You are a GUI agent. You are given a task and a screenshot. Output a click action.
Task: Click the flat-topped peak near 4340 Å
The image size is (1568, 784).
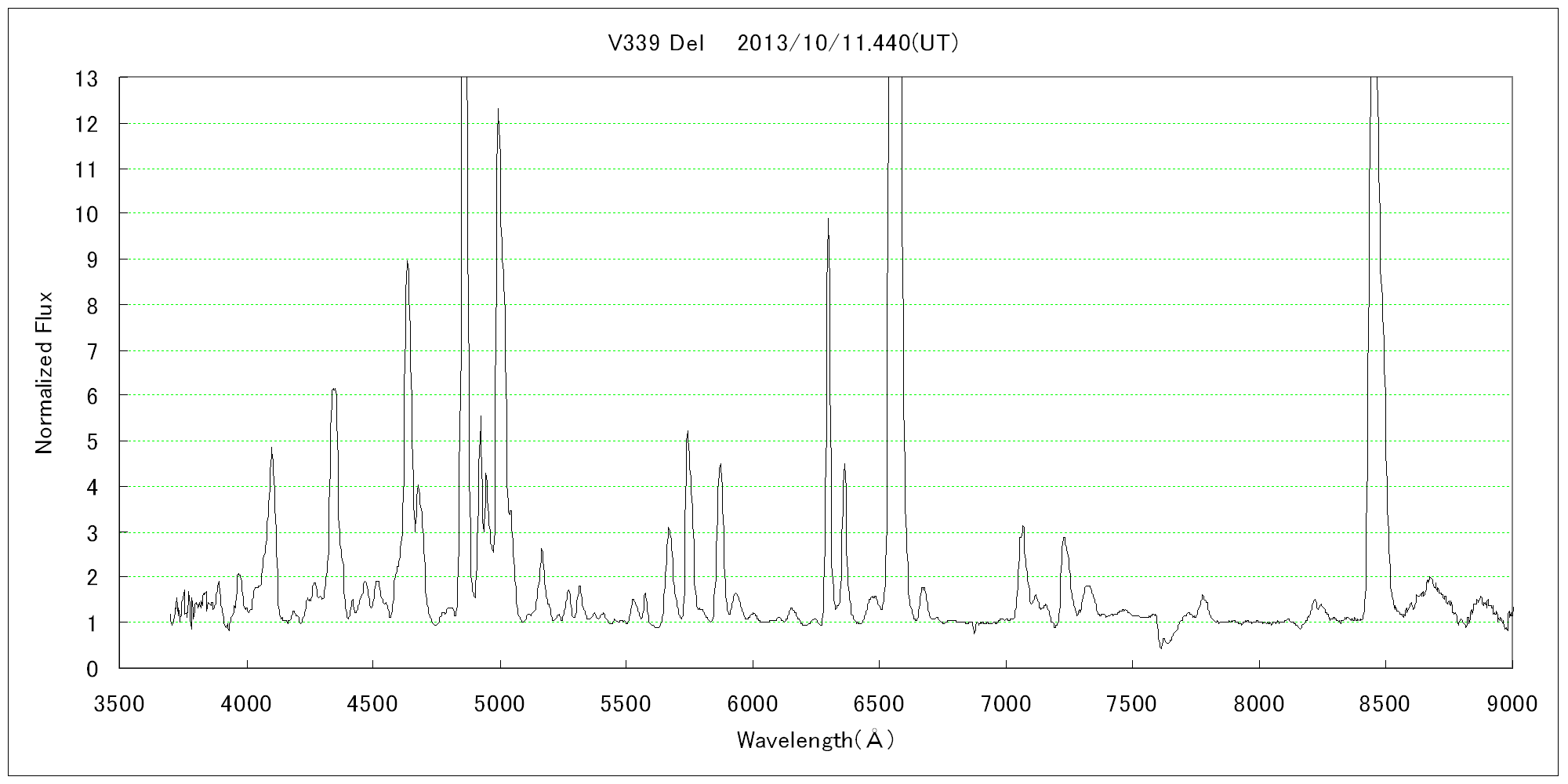pyautogui.click(x=334, y=390)
